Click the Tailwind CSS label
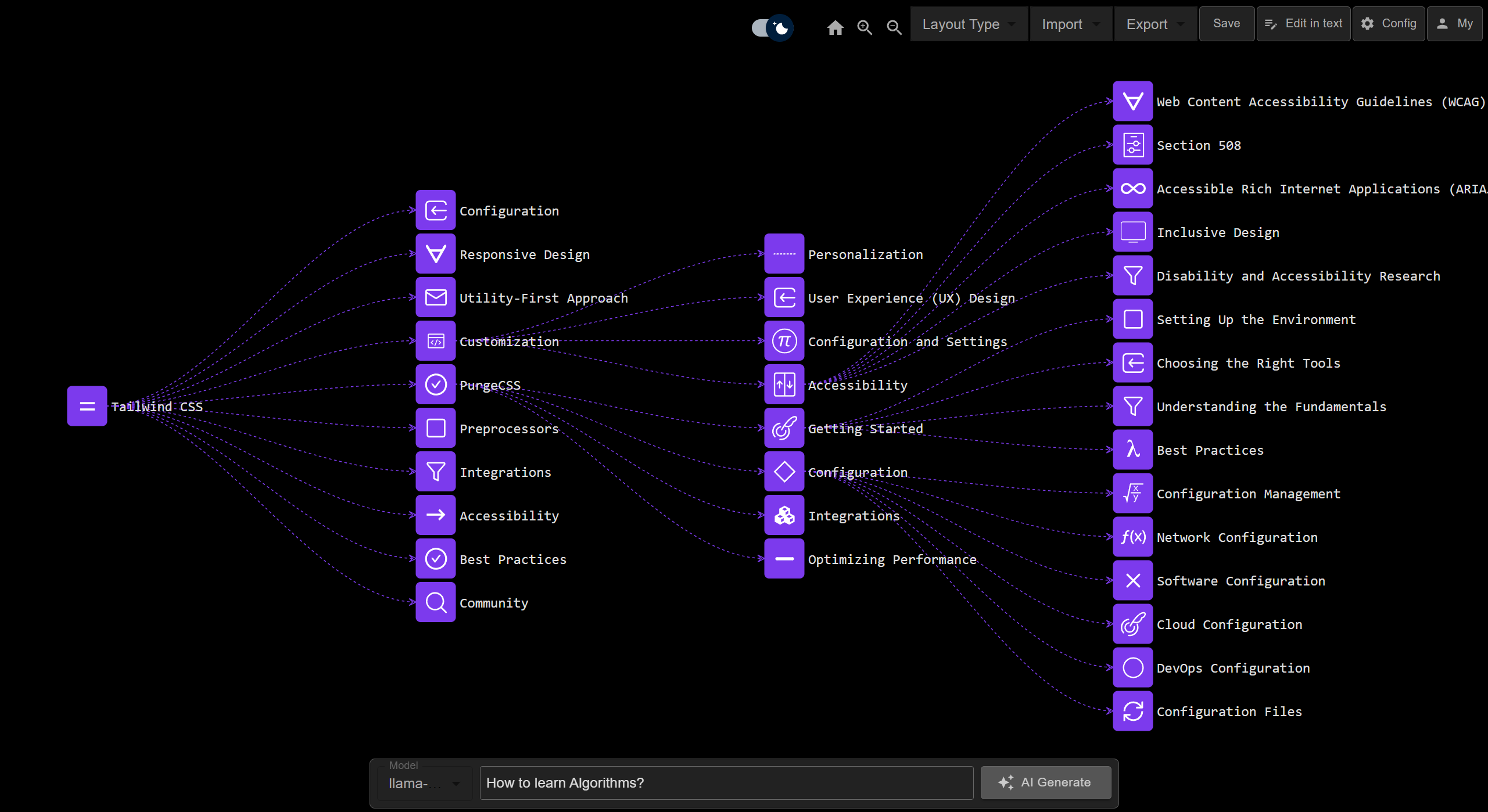 click(157, 407)
